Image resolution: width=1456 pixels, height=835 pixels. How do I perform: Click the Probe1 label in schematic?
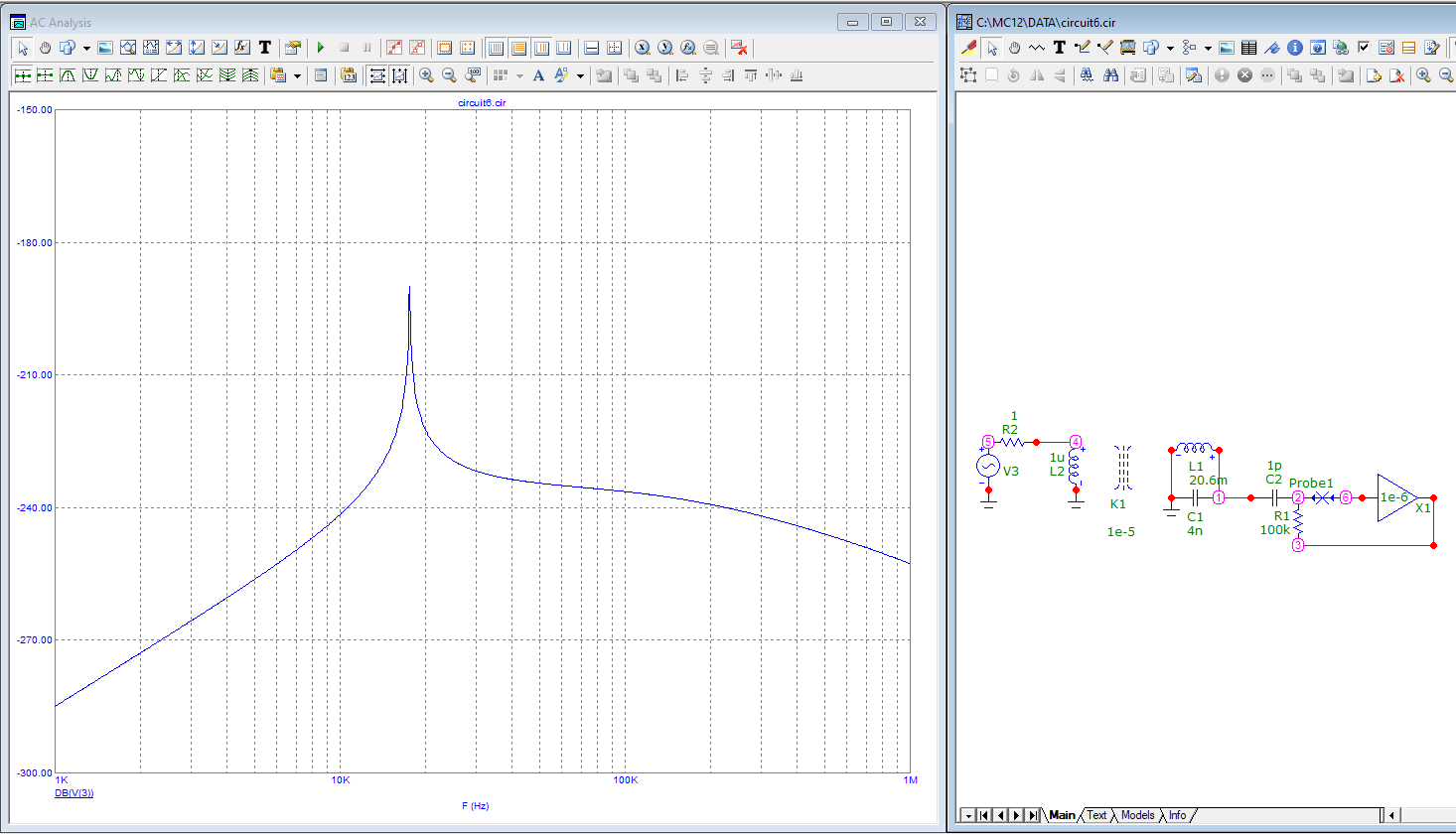point(1311,484)
